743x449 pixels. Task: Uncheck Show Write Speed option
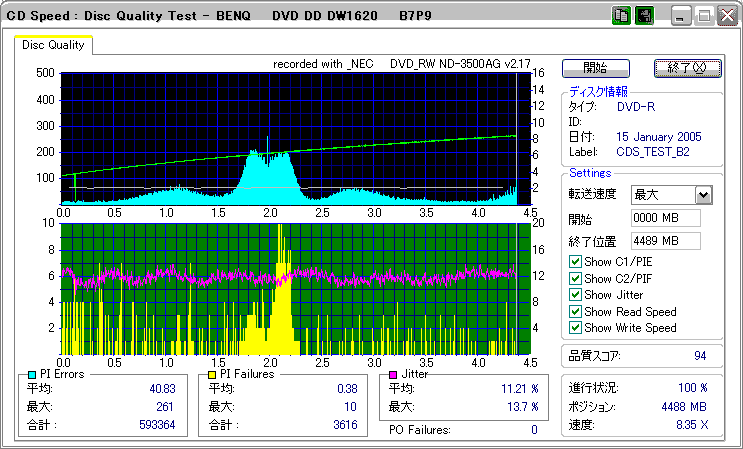pos(574,328)
